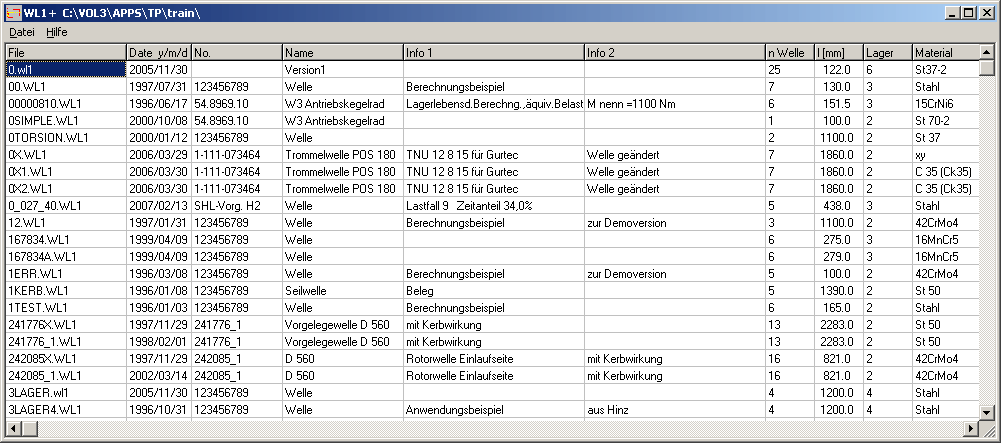
Task: Sort by Date y/m/d column header
Action: (158, 52)
